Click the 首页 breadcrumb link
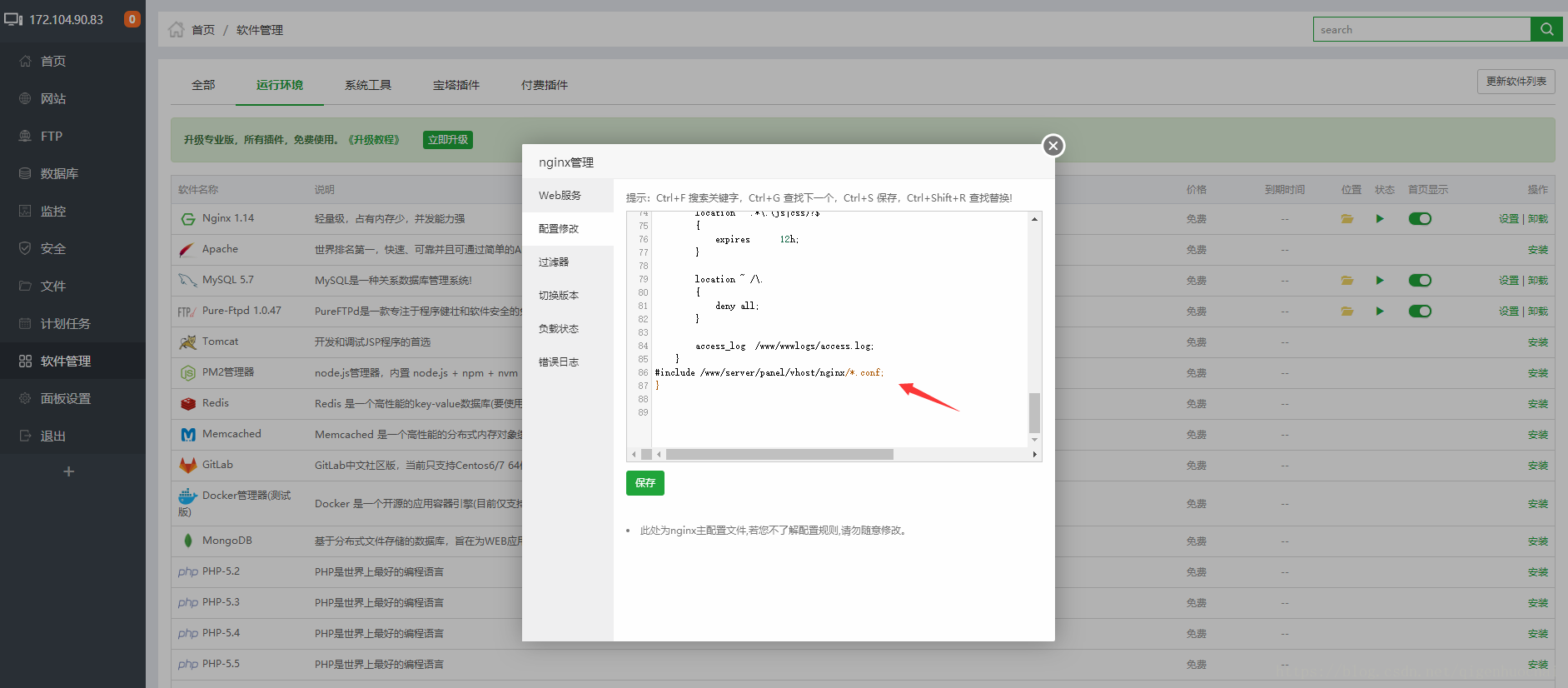This screenshot has width=1568, height=688. (203, 30)
